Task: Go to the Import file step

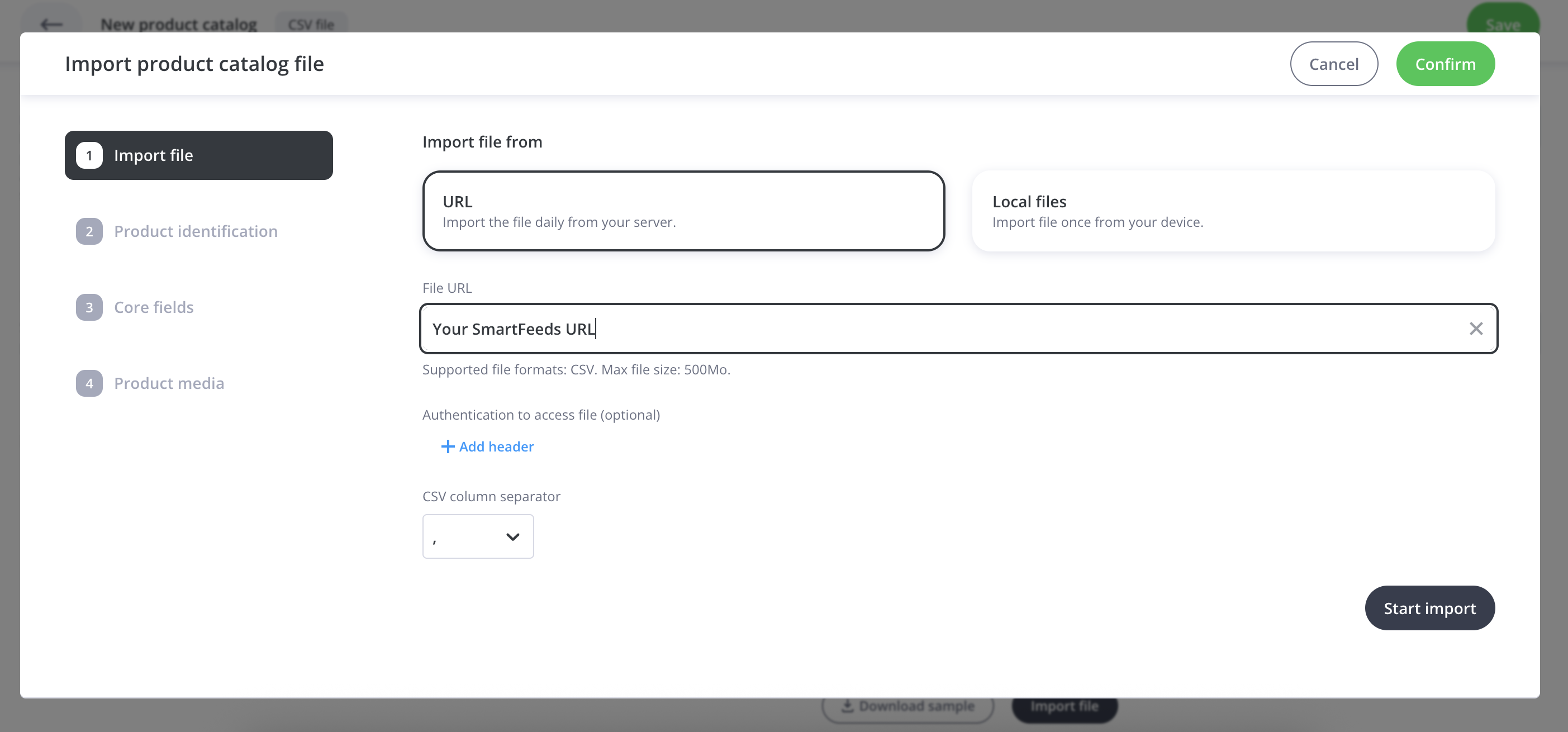Action: (x=198, y=155)
